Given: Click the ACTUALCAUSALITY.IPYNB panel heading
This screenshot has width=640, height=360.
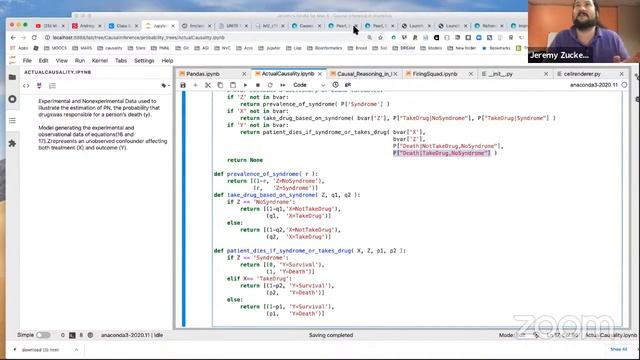Looking at the screenshot, I should [58, 72].
